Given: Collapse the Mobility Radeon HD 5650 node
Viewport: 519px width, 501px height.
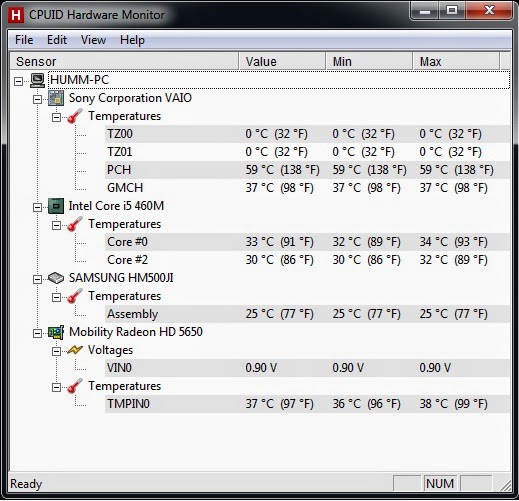Looking at the screenshot, I should coord(38,333).
